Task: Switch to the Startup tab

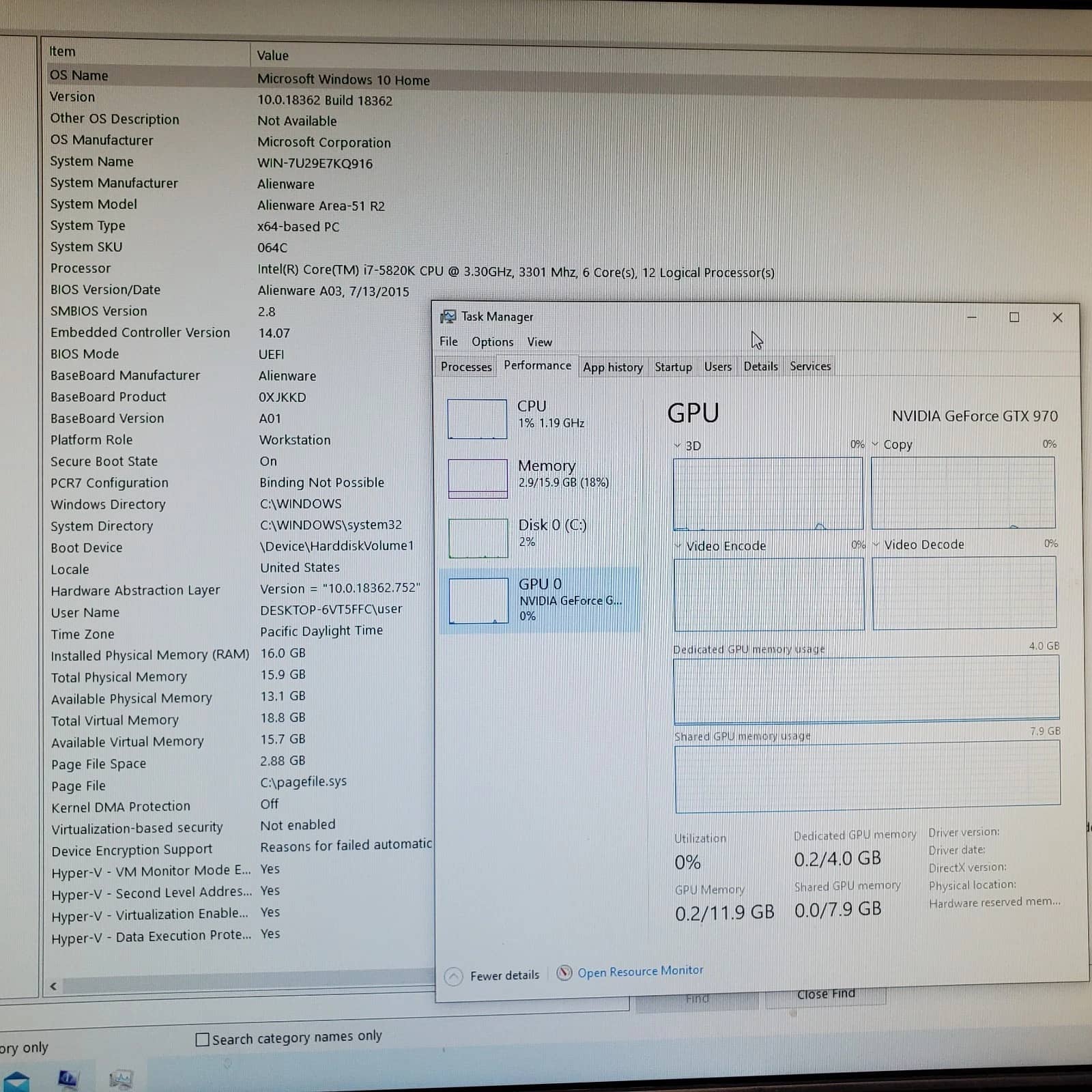Action: (x=673, y=367)
